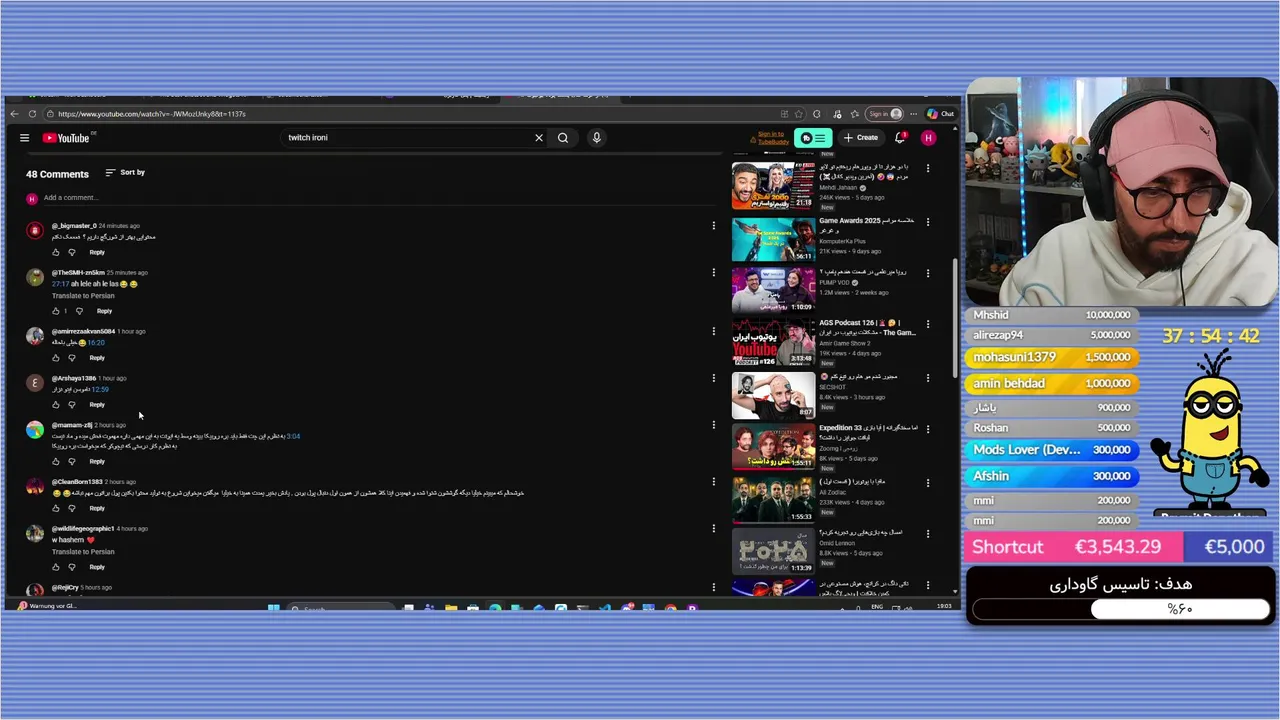Image resolution: width=1280 pixels, height=720 pixels.
Task: Open the TubeBuddy menu button
Action: pos(813,138)
